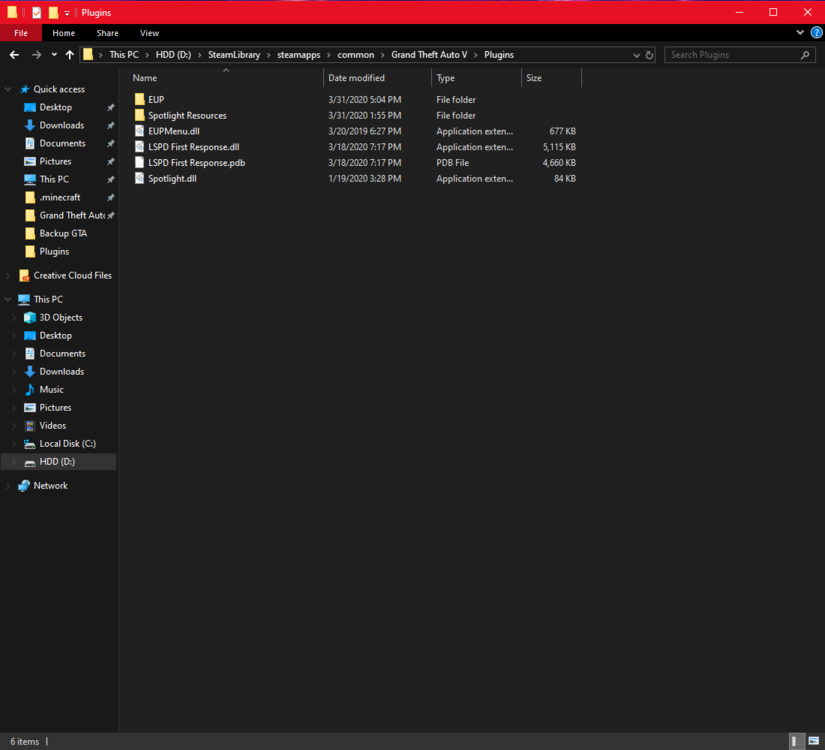Expand Creative Cloud Files node
Viewport: 825px width, 750px height.
click(8, 275)
